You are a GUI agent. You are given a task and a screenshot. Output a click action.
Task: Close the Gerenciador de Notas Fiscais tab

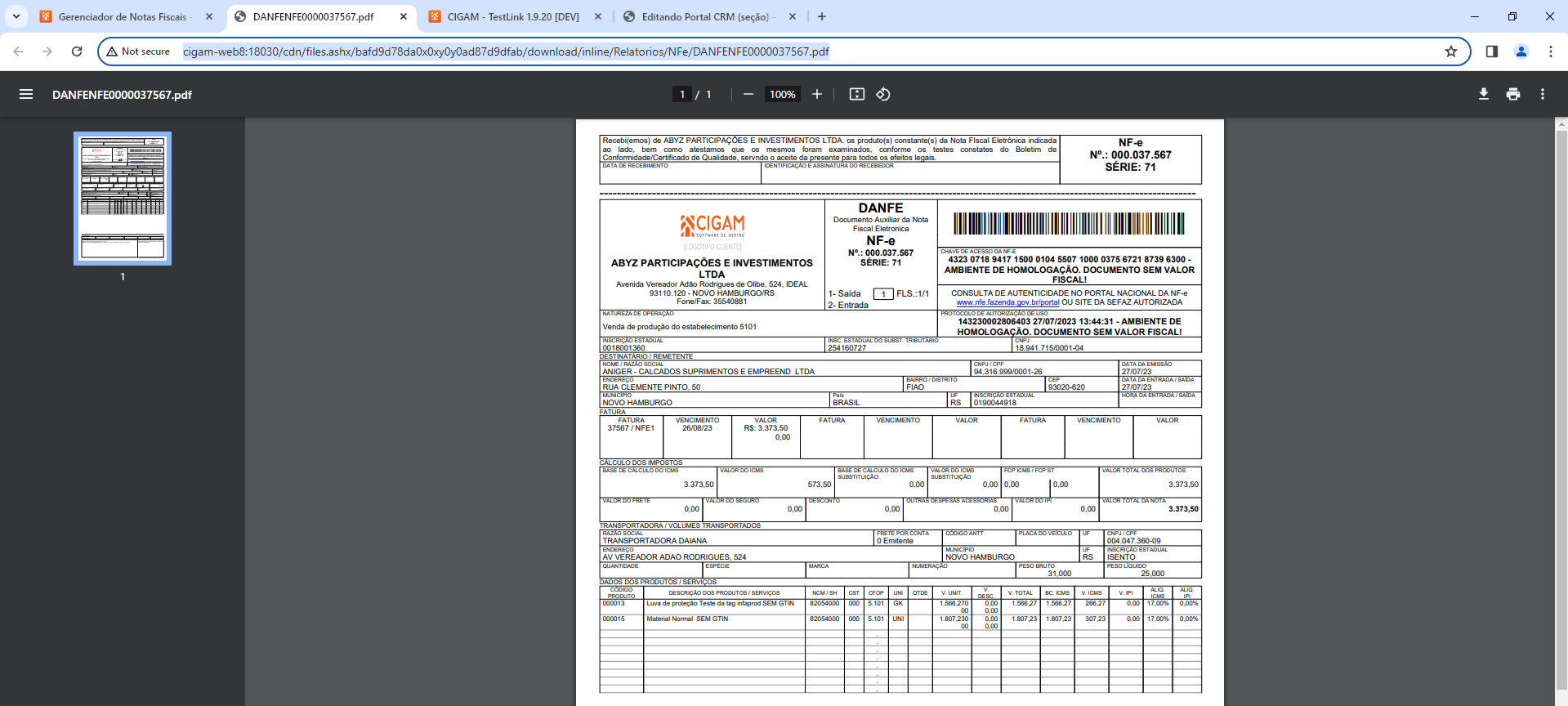[x=209, y=16]
